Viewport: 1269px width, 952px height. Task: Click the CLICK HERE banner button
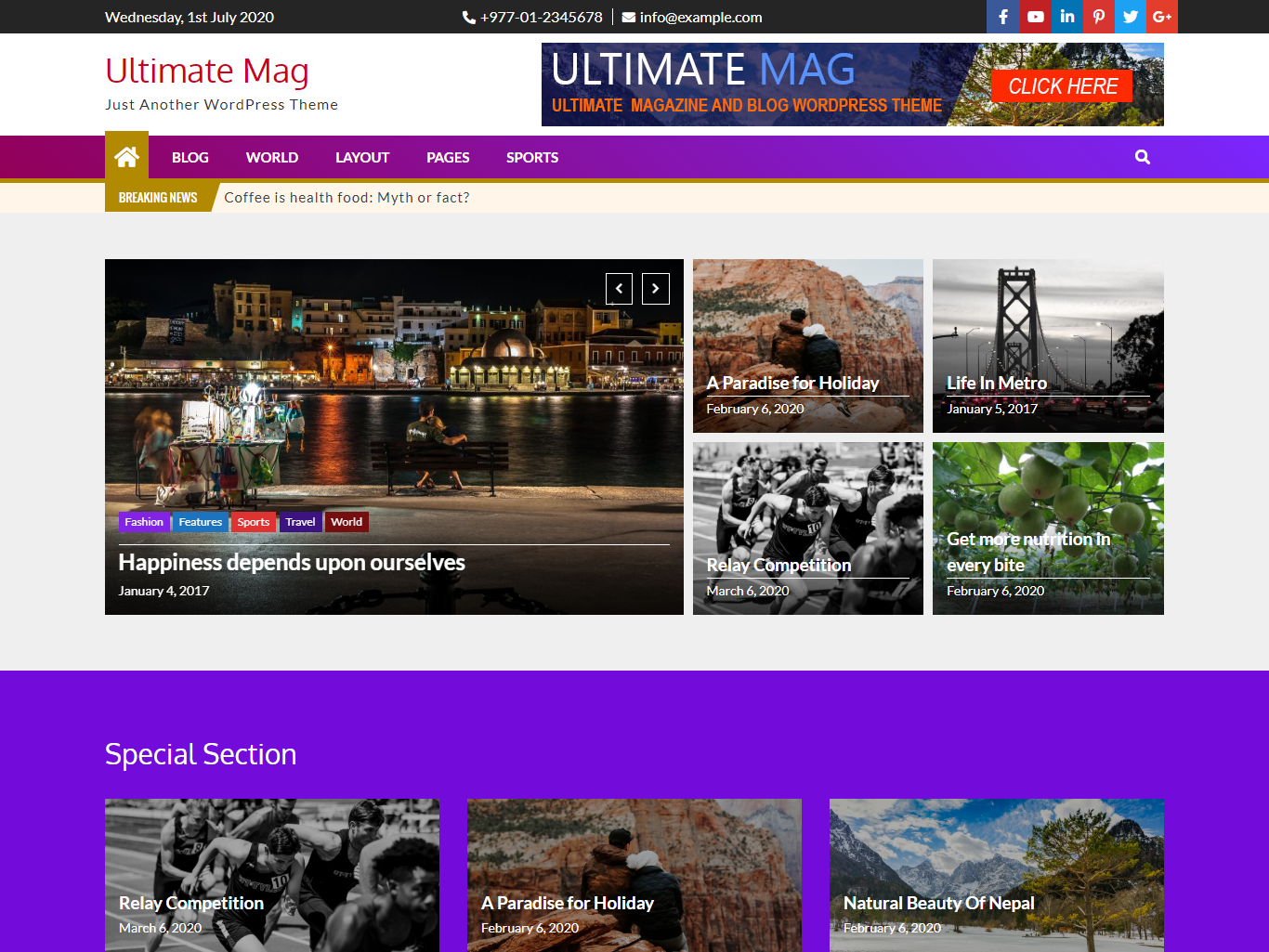pos(1062,85)
